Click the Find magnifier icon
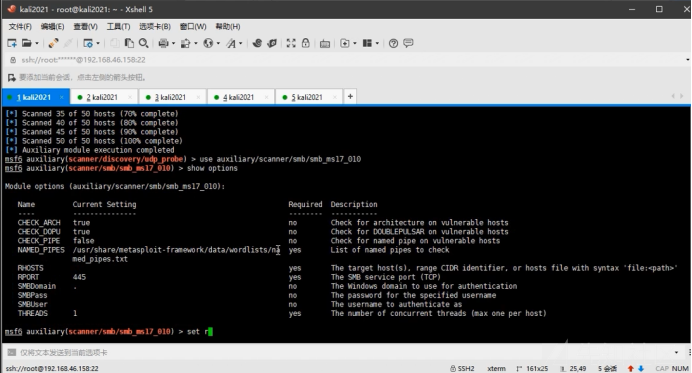Viewport: 692px width, 373px height. click(x=143, y=43)
